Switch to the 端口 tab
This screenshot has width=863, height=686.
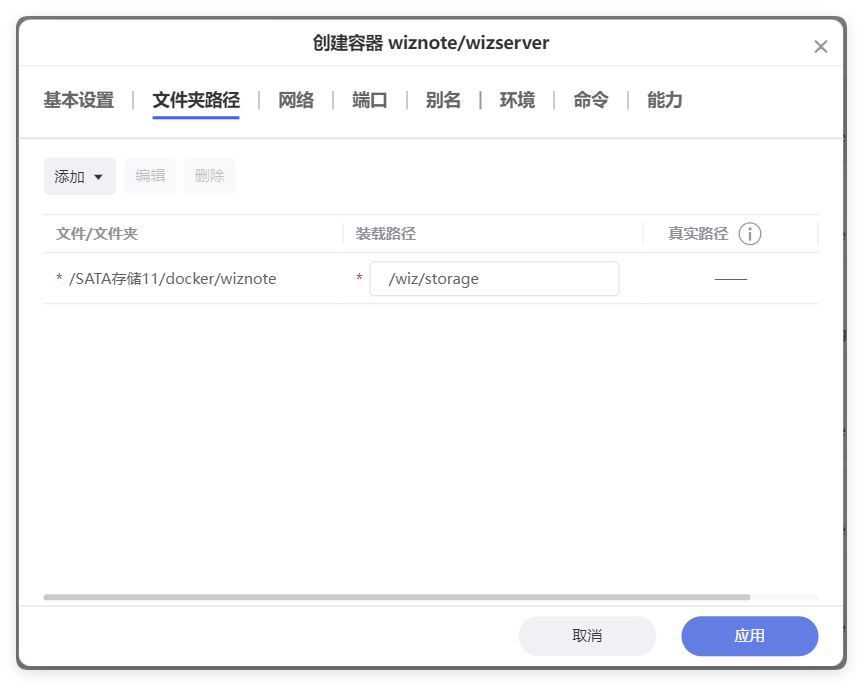[369, 100]
